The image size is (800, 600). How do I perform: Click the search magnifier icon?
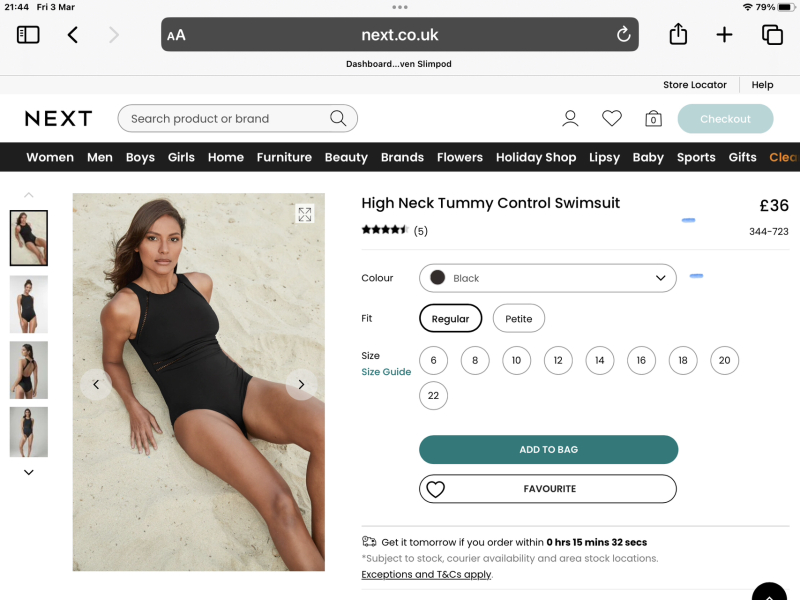coord(340,118)
